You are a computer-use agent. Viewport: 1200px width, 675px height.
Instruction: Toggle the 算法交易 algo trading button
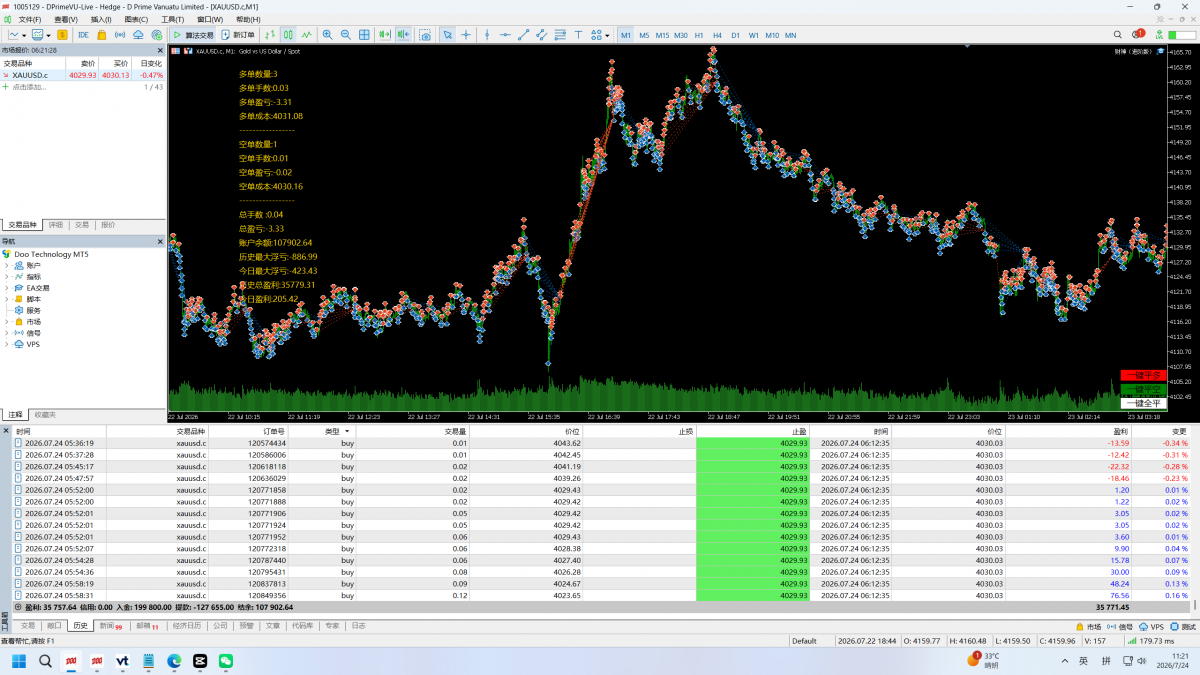(193, 35)
